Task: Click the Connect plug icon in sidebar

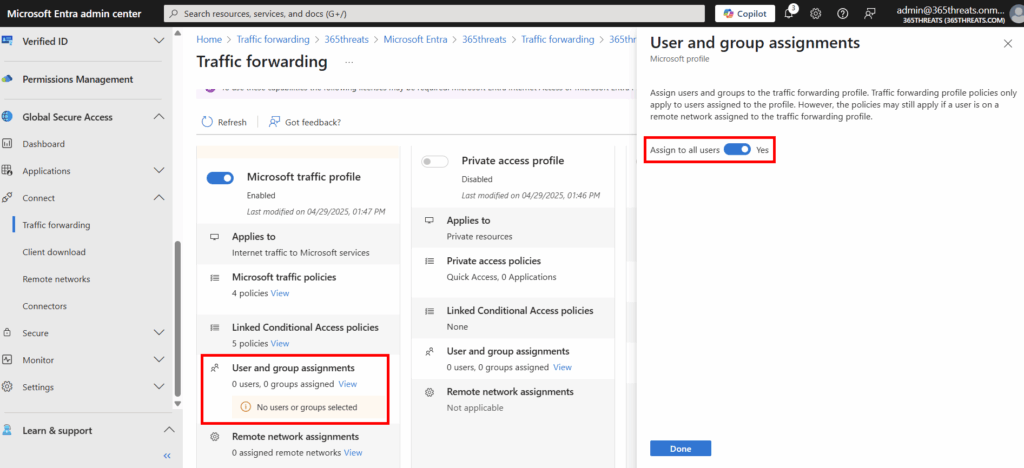Action: [7, 197]
